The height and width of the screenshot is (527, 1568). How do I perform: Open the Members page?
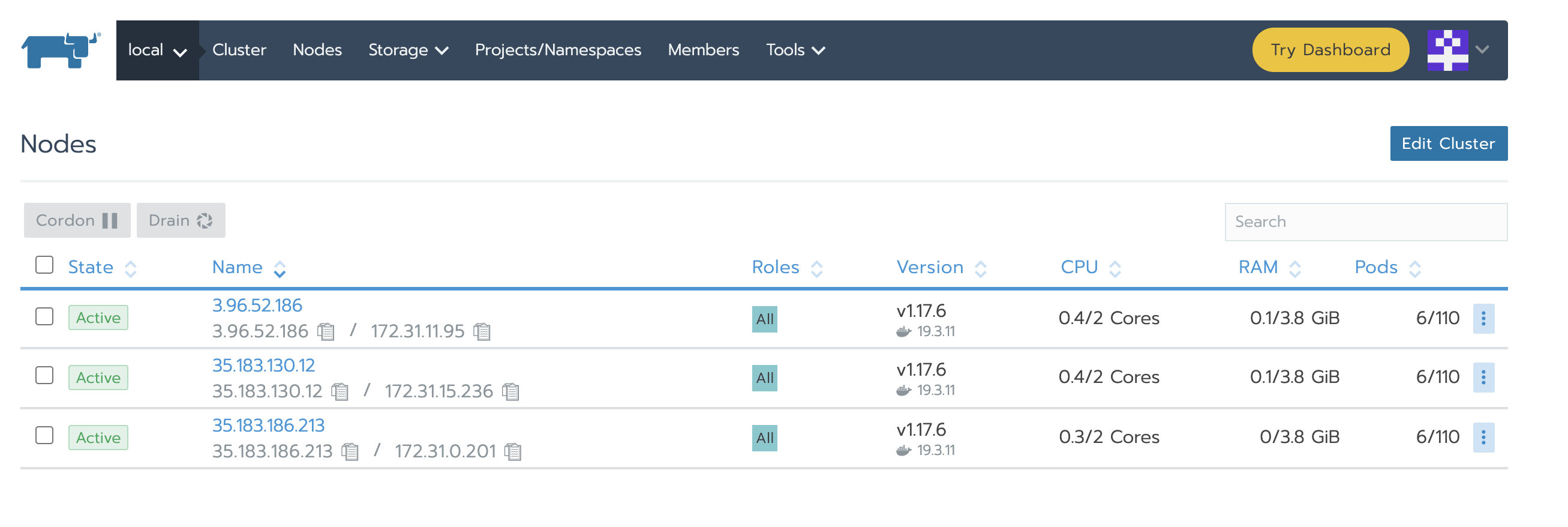tap(704, 50)
